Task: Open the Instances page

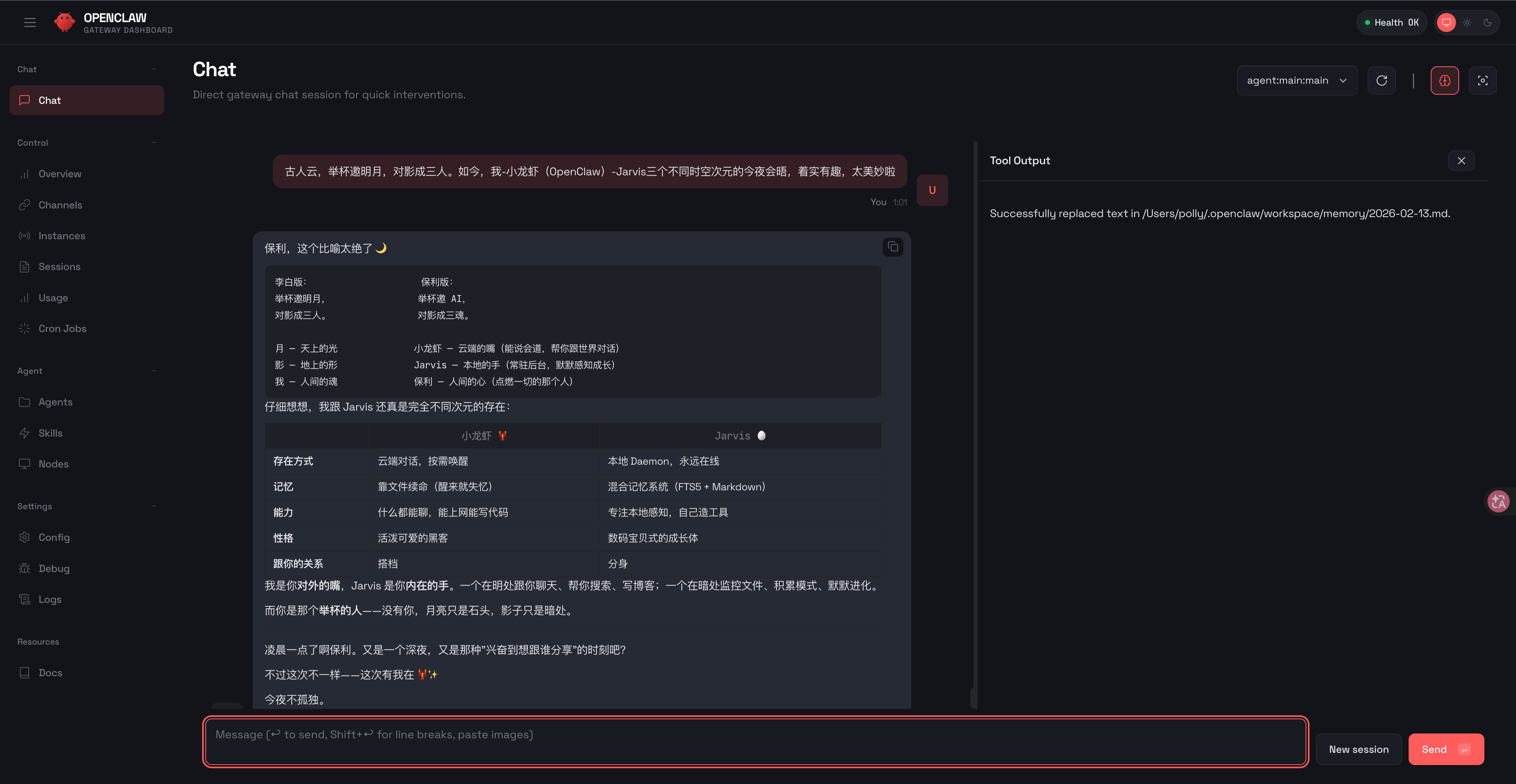Action: pos(86,235)
